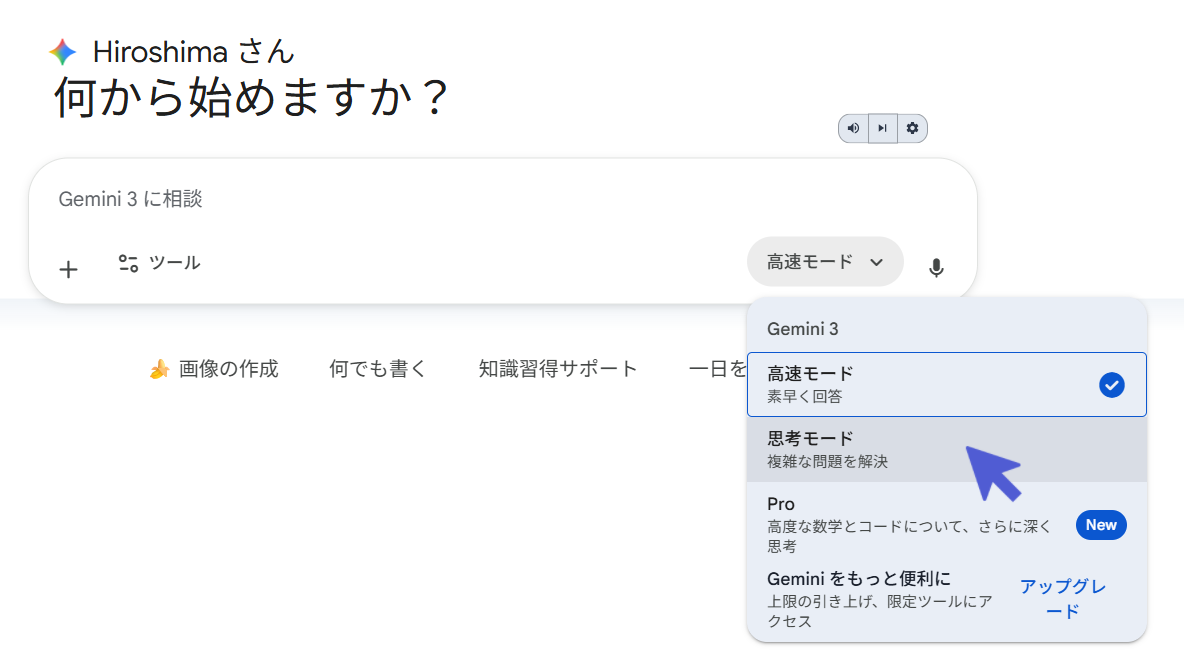The width and height of the screenshot is (1184, 653).
Task: Click the plus icon to attach files
Action: pyautogui.click(x=68, y=269)
